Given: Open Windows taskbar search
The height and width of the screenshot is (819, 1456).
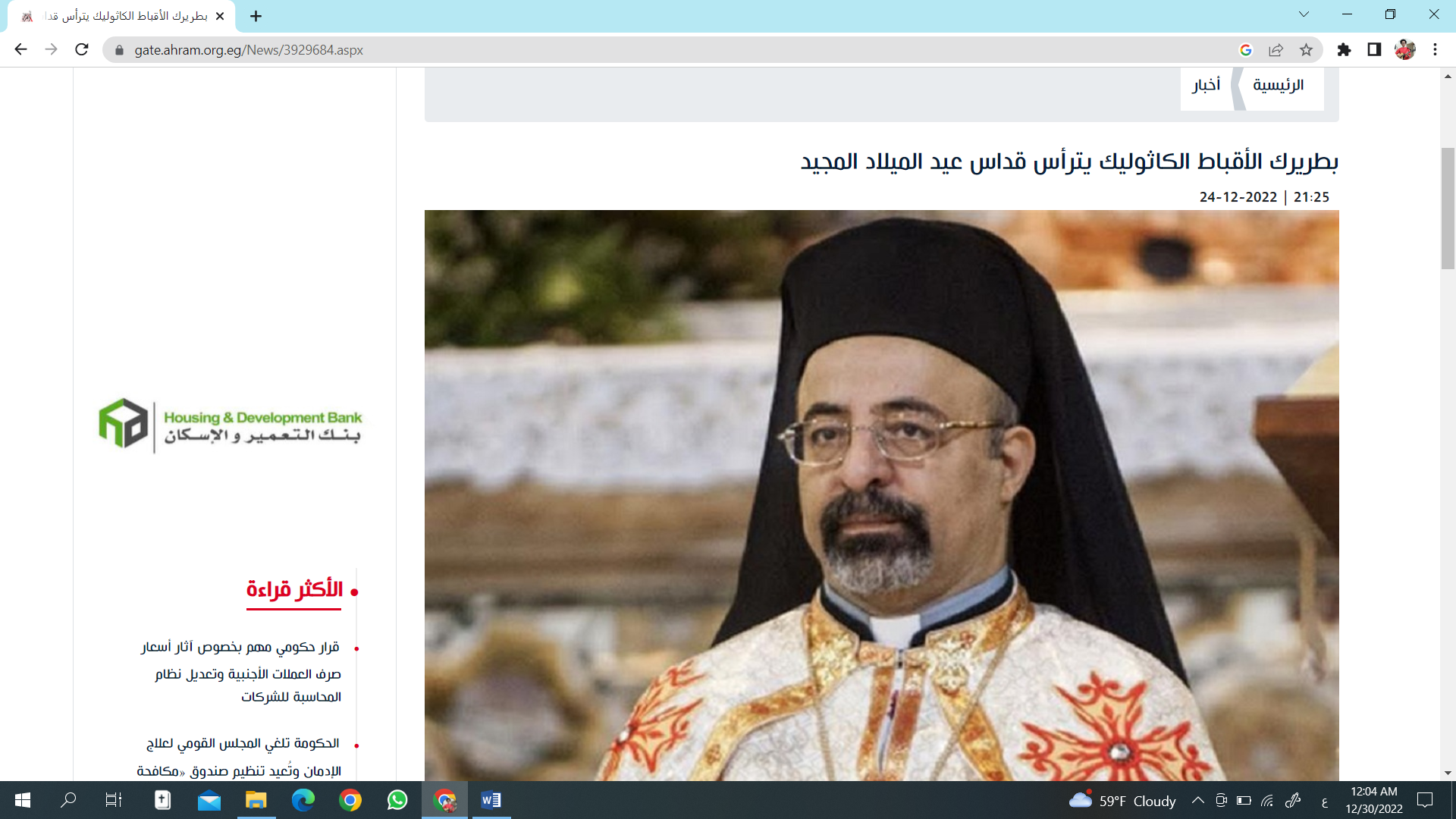Looking at the screenshot, I should click(x=68, y=800).
